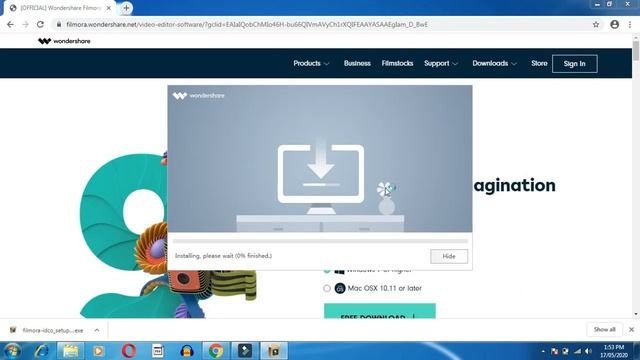This screenshot has height=360, width=640.
Task: Click the browser forward arrow
Action: pos(25,24)
